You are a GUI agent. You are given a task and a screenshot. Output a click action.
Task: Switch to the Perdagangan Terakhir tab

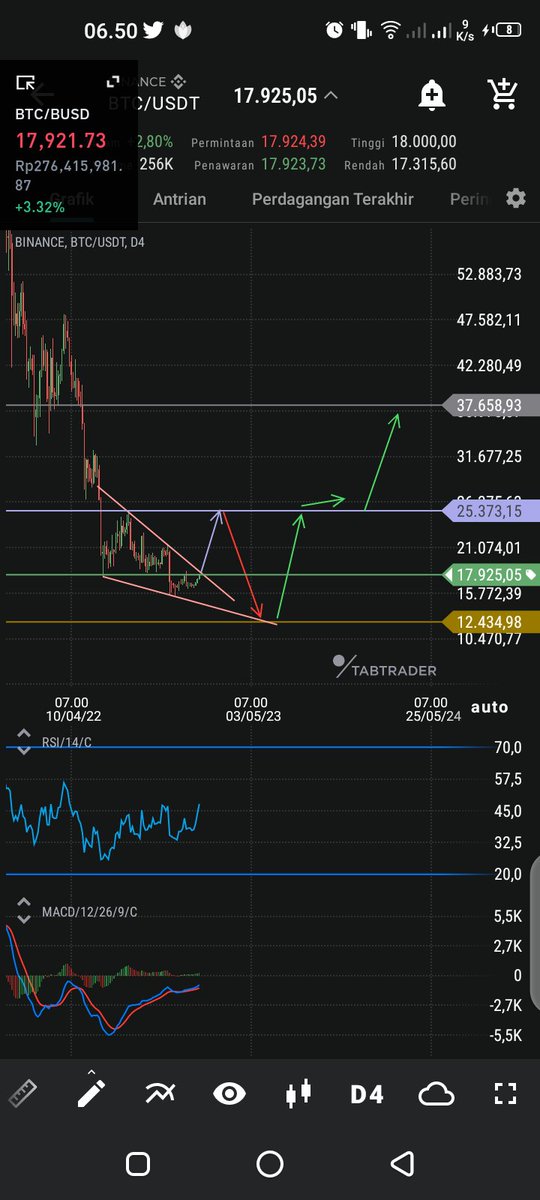click(x=332, y=199)
